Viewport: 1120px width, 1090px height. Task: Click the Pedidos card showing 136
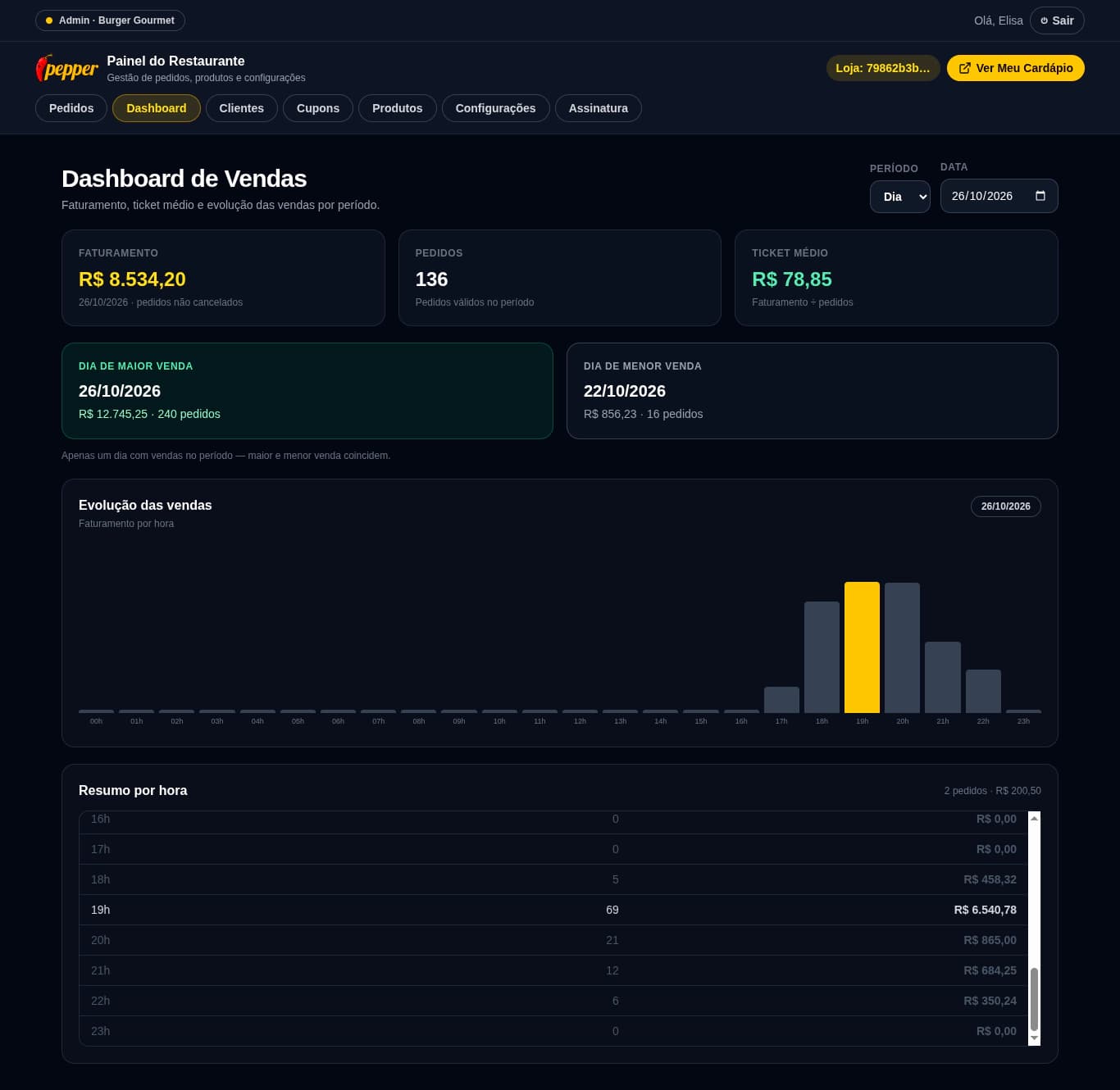(559, 278)
